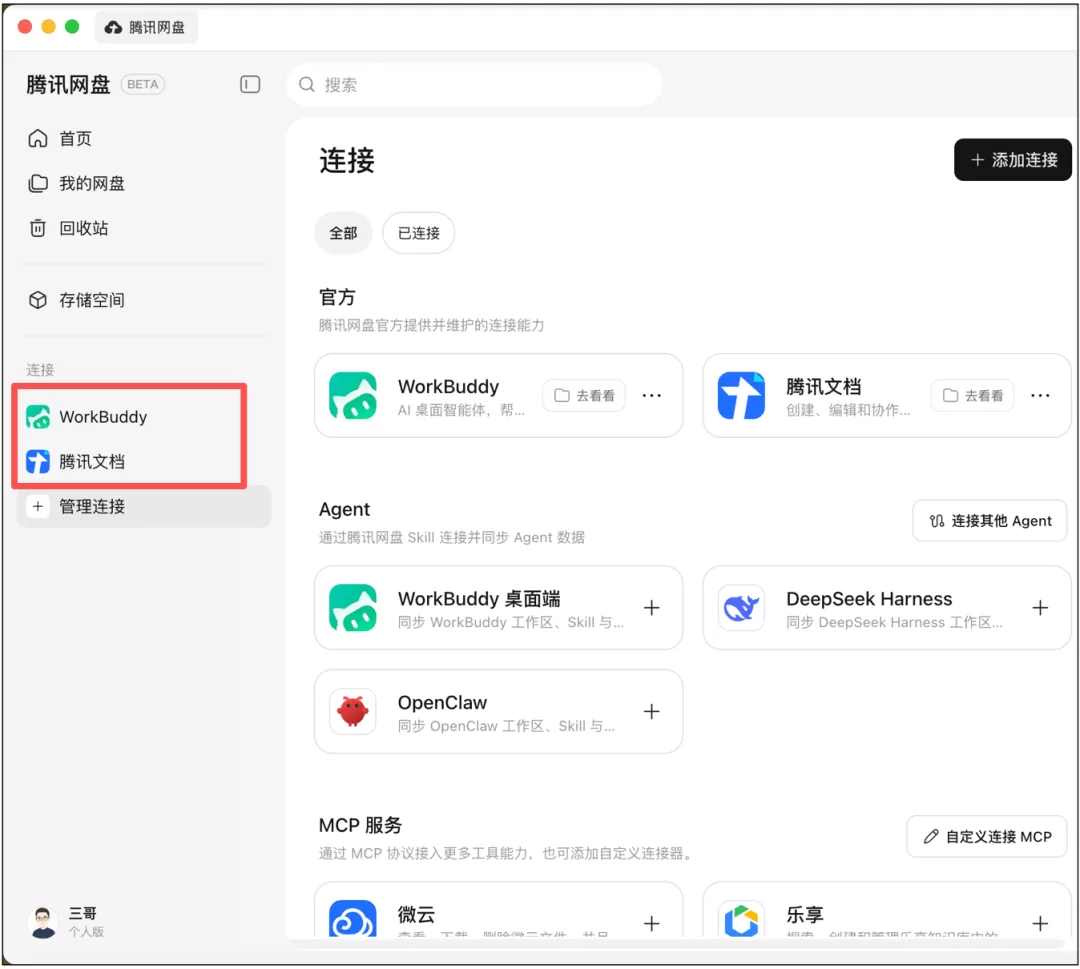Click the DeepSeek Harness whale icon
Viewport: 1080px width, 969px height.
click(741, 607)
